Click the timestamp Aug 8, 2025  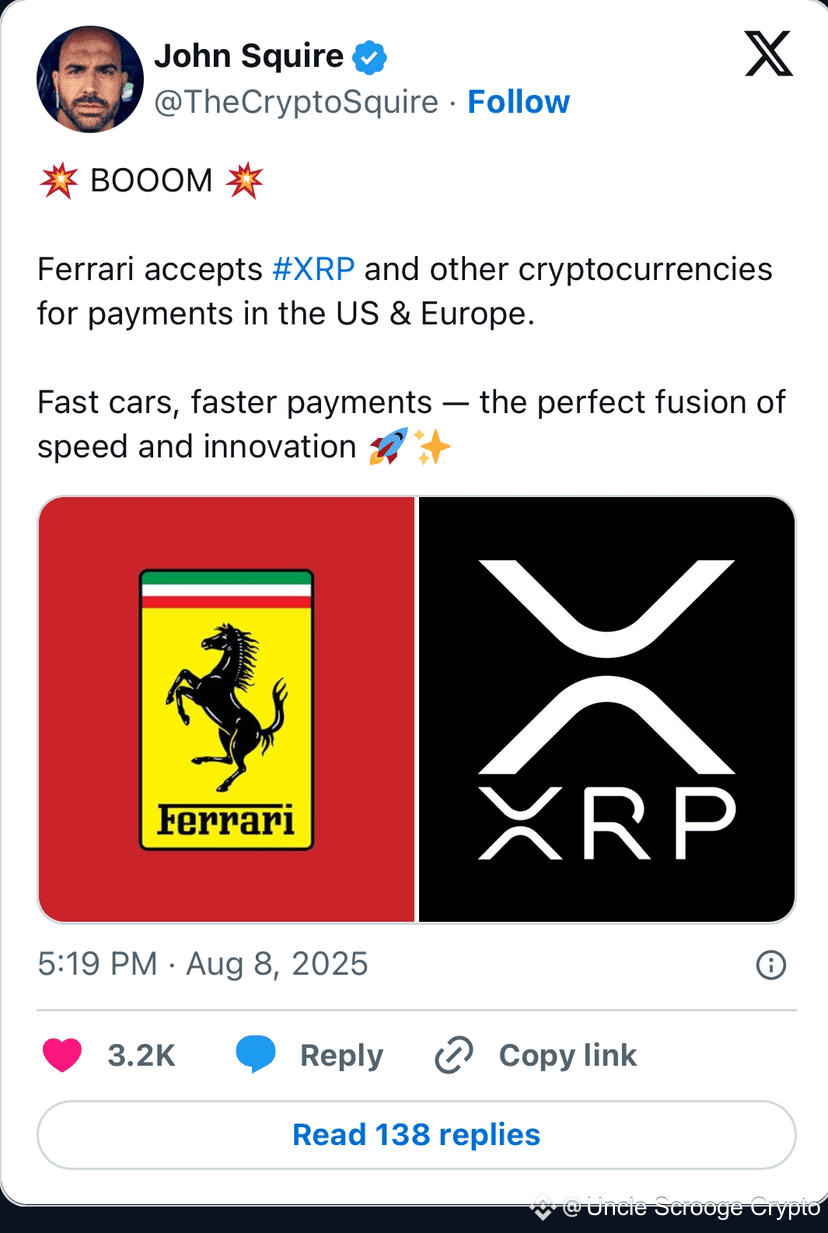(x=276, y=964)
